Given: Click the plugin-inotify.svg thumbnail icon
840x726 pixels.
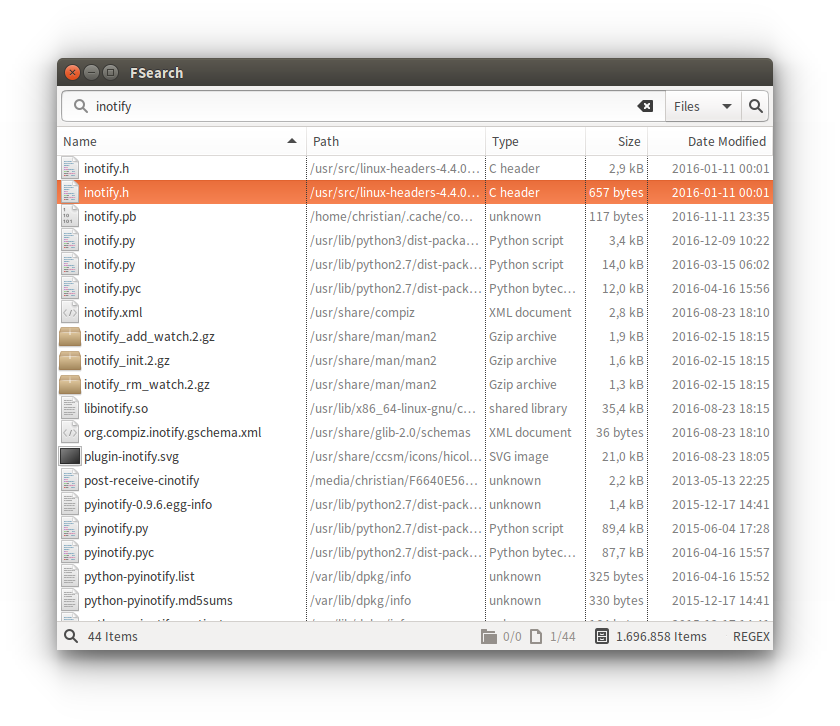Looking at the screenshot, I should [x=69, y=456].
